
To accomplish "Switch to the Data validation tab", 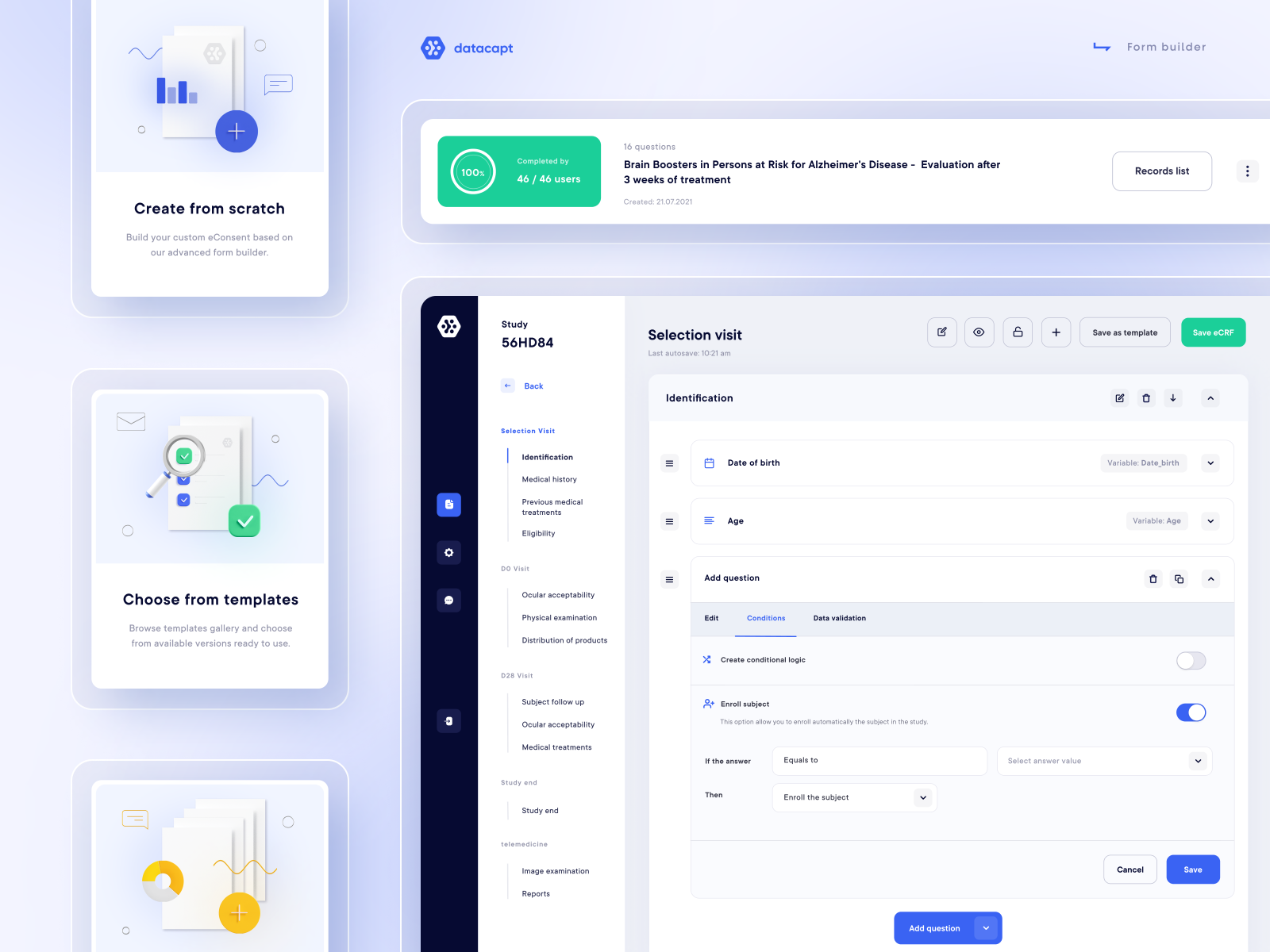I will (x=839, y=618).
